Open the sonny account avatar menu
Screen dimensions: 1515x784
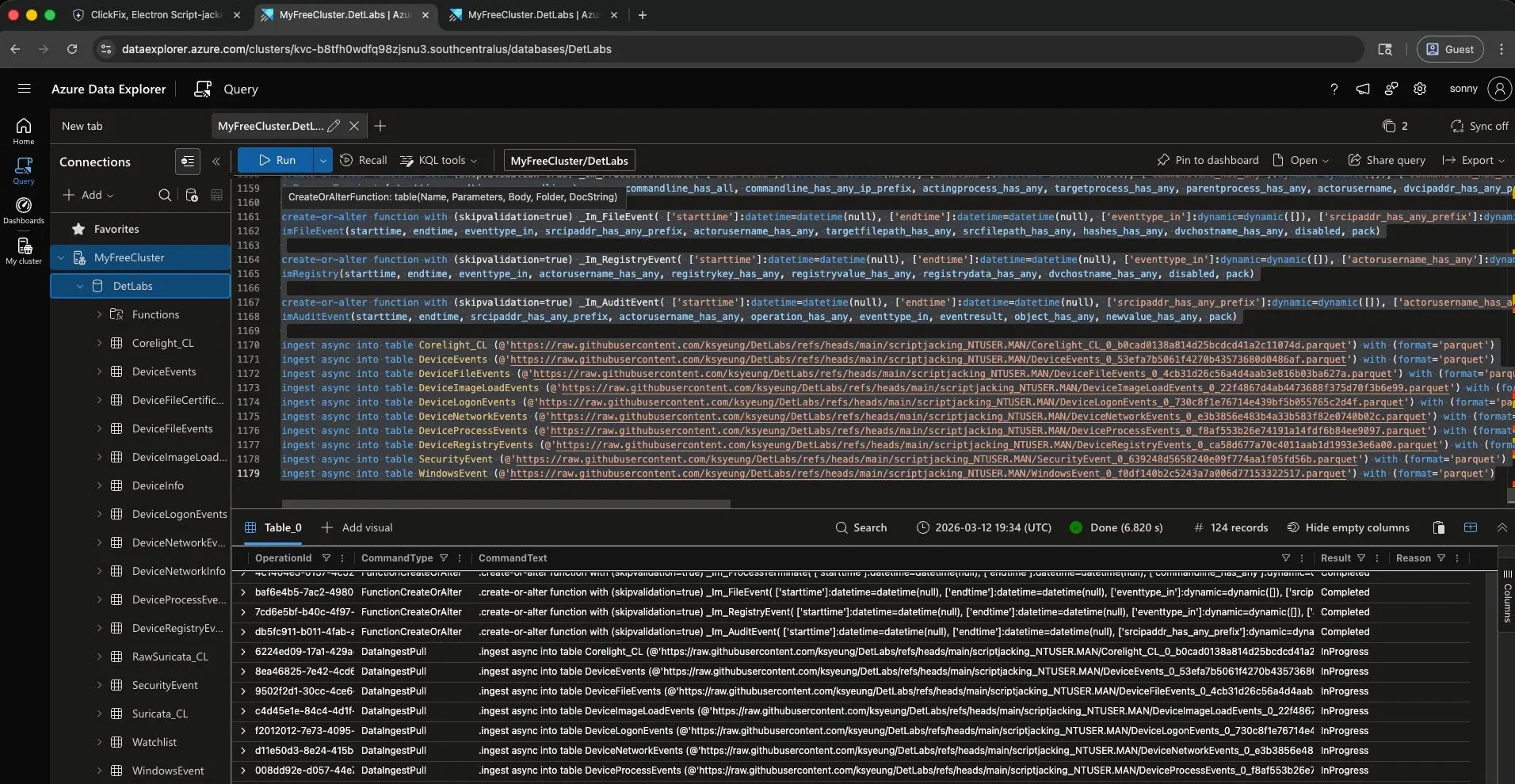(1499, 89)
